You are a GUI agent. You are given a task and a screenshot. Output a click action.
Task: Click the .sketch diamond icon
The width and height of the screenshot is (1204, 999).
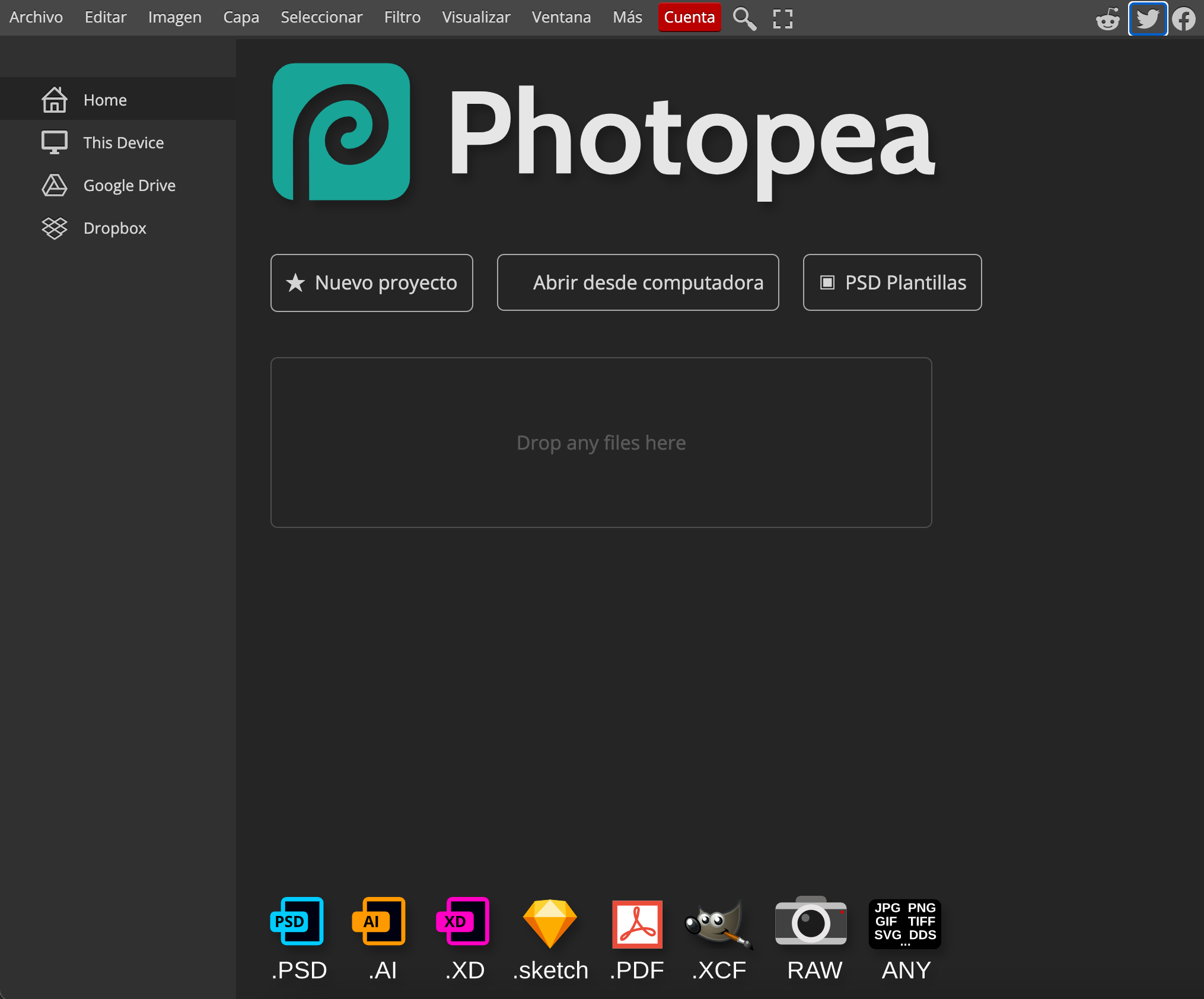click(x=550, y=923)
